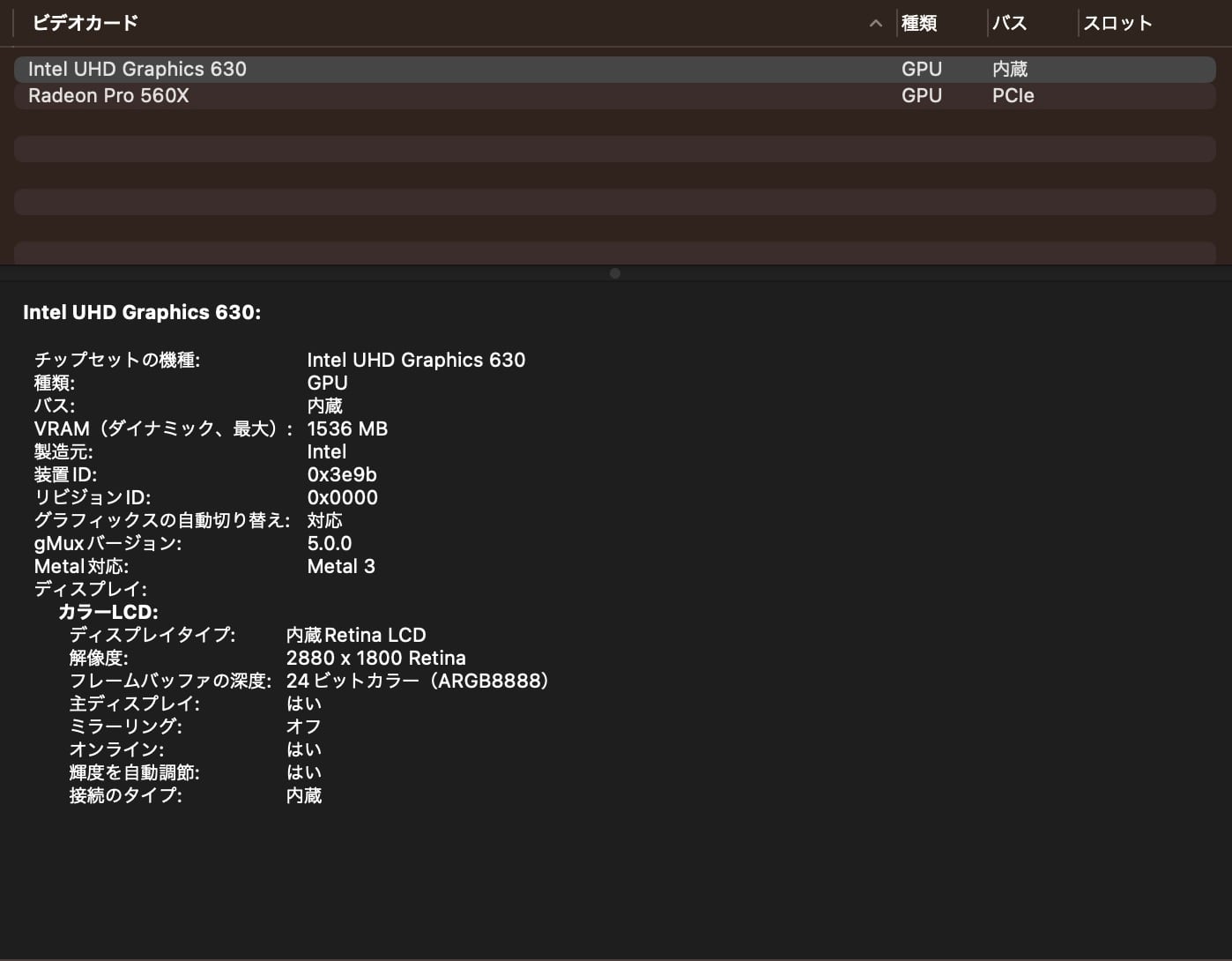The image size is (1232, 961).
Task: Click the 装置ID value 0x3e9b
Action: pos(342,475)
